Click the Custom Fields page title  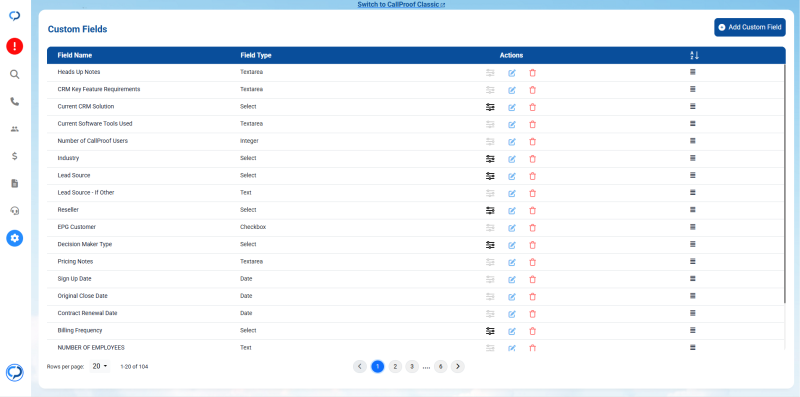[78, 29]
